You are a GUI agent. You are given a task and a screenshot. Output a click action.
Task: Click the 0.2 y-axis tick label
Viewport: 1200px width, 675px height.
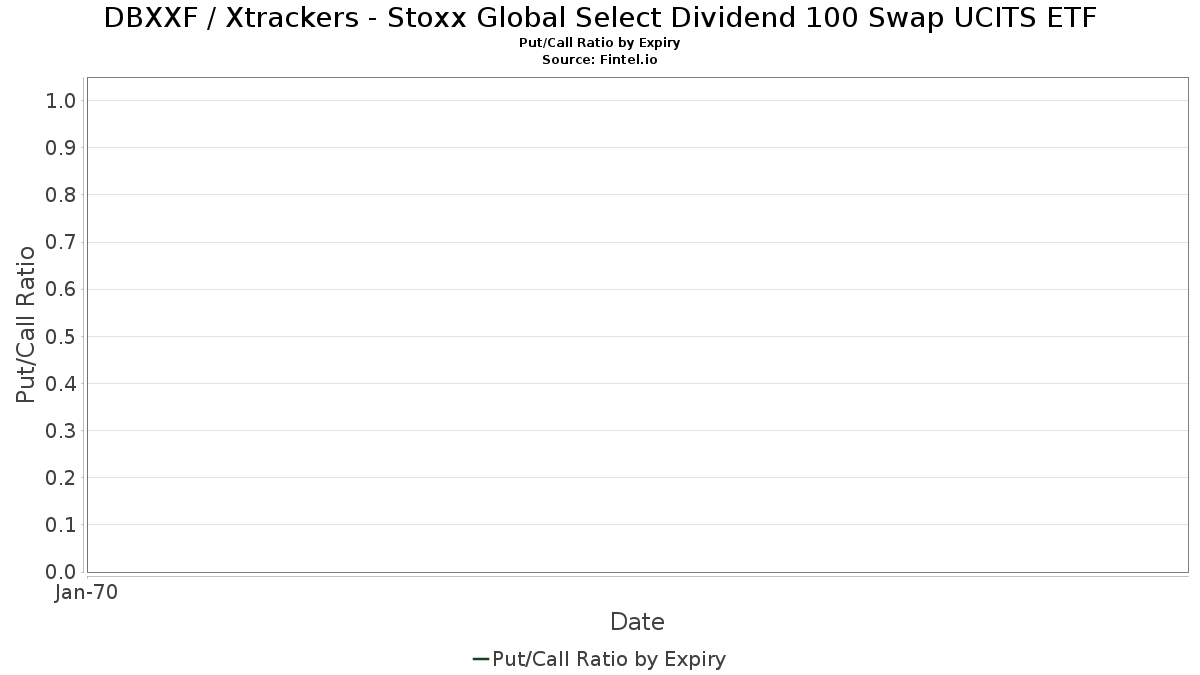pyautogui.click(x=61, y=478)
